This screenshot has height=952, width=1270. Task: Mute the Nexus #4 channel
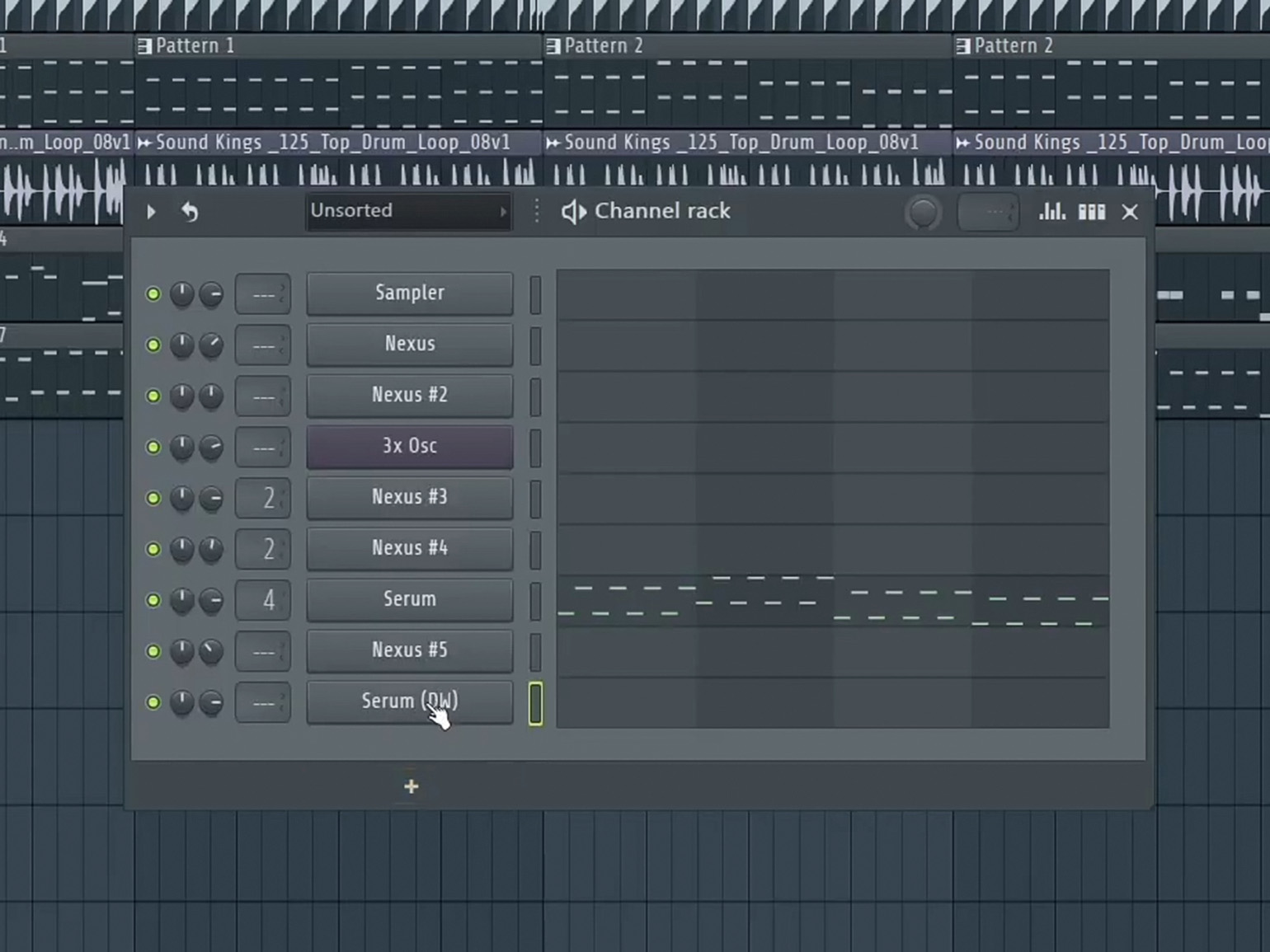pyautogui.click(x=153, y=550)
